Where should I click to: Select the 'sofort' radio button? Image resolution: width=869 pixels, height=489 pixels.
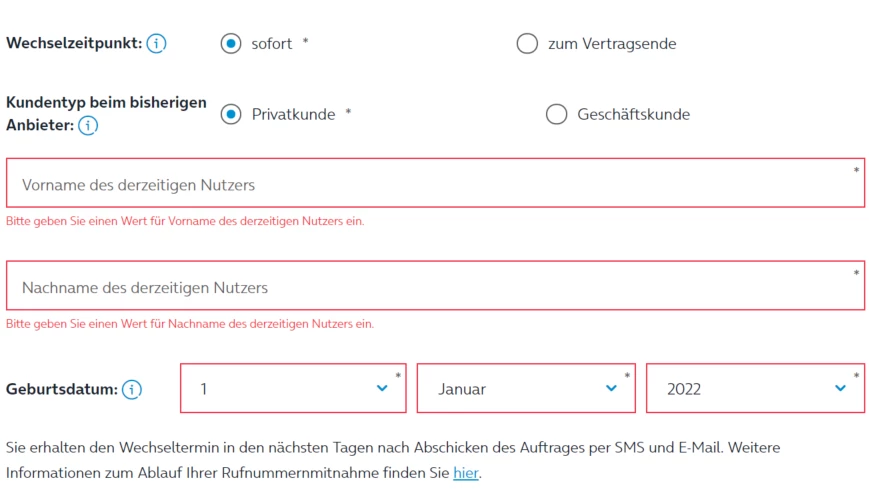click(x=231, y=44)
